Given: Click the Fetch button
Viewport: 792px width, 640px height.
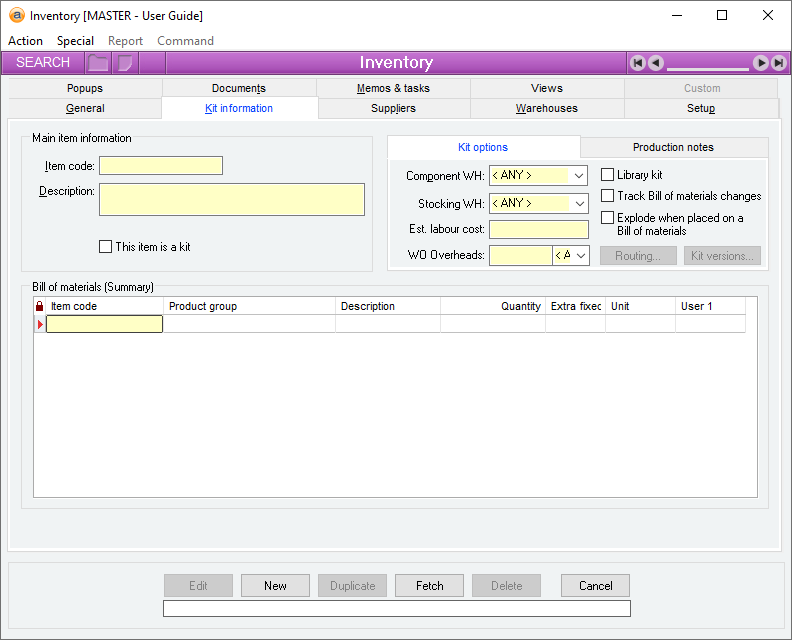Looking at the screenshot, I should (x=430, y=586).
